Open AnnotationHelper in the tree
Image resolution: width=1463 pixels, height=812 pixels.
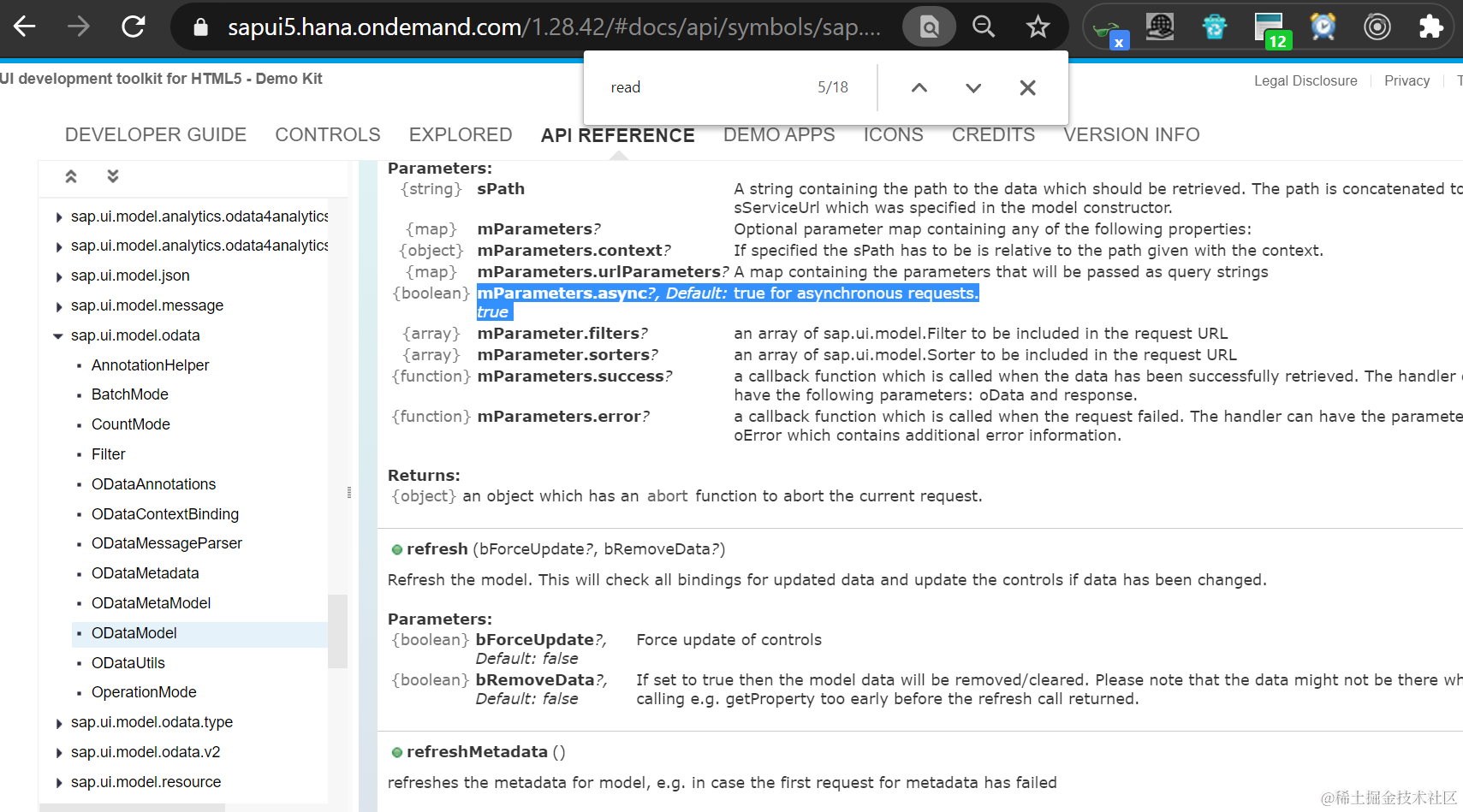click(x=150, y=365)
